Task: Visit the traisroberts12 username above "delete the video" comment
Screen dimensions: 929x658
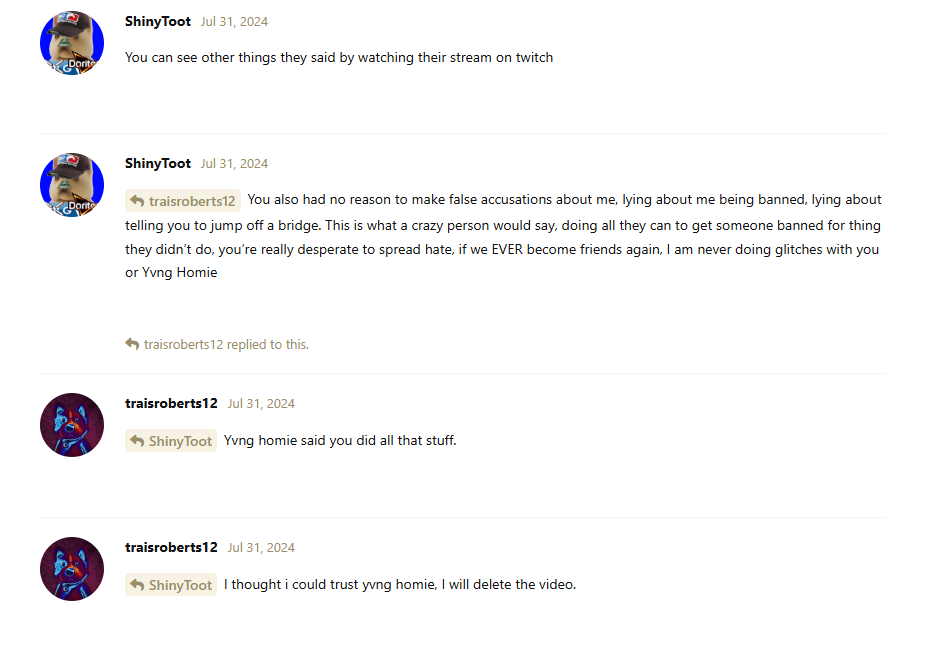Action: (x=171, y=547)
